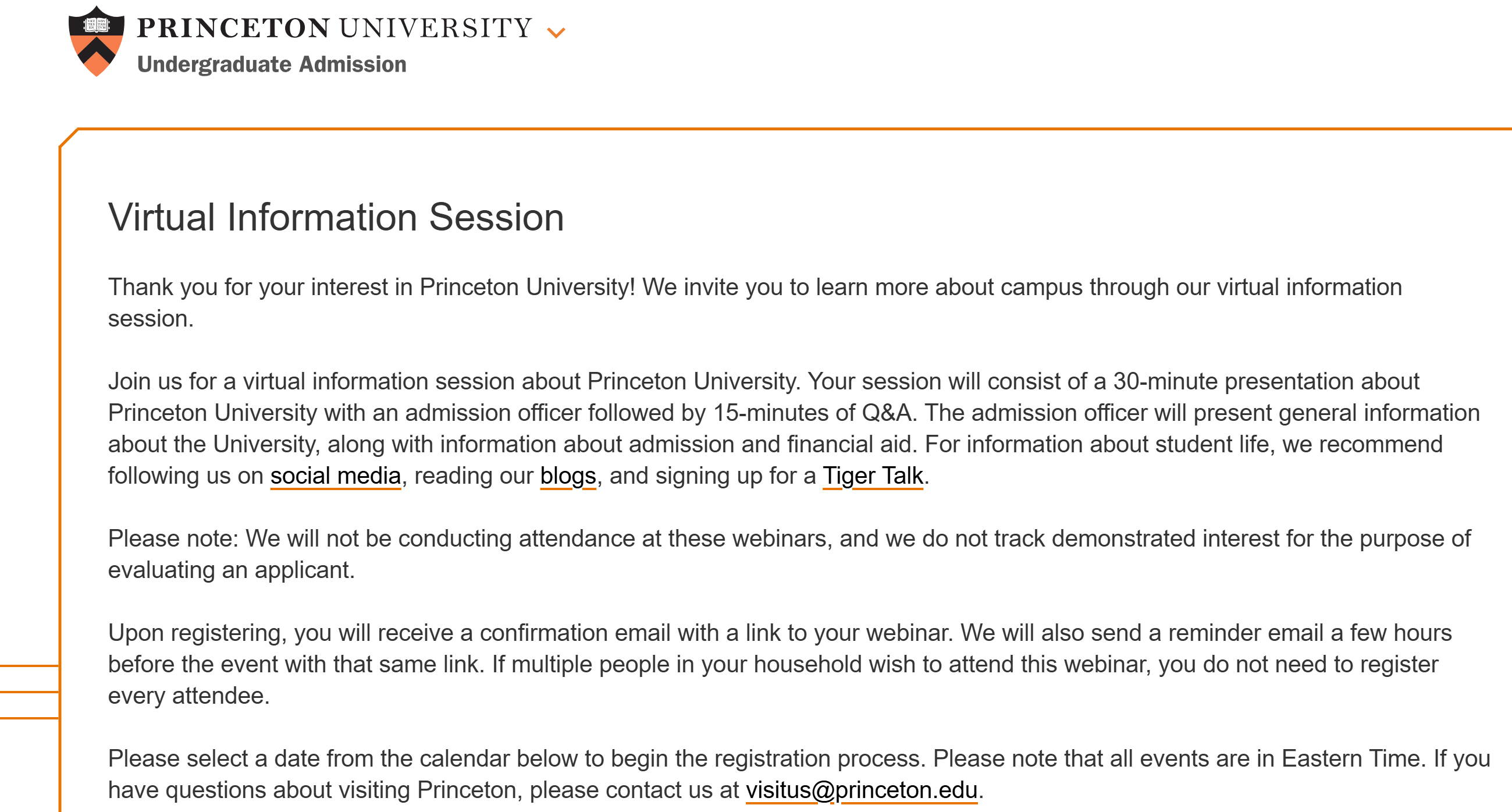Open the PRINCETON UNIVERSITY wordmark link

335,27
